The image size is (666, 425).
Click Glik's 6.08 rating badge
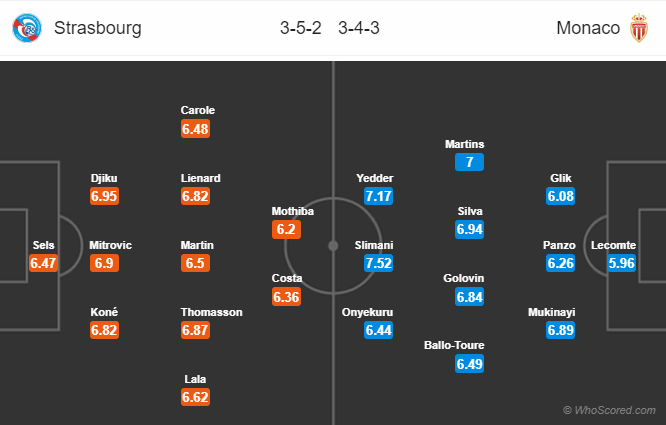point(561,196)
